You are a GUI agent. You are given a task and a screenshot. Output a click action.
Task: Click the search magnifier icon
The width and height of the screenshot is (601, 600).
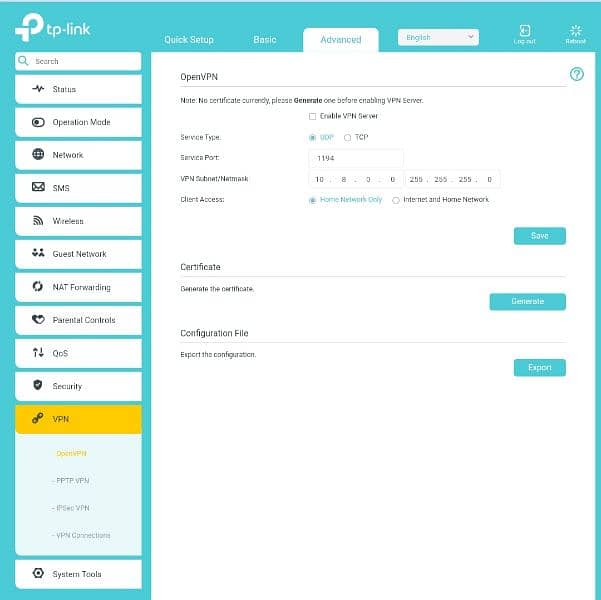click(23, 61)
